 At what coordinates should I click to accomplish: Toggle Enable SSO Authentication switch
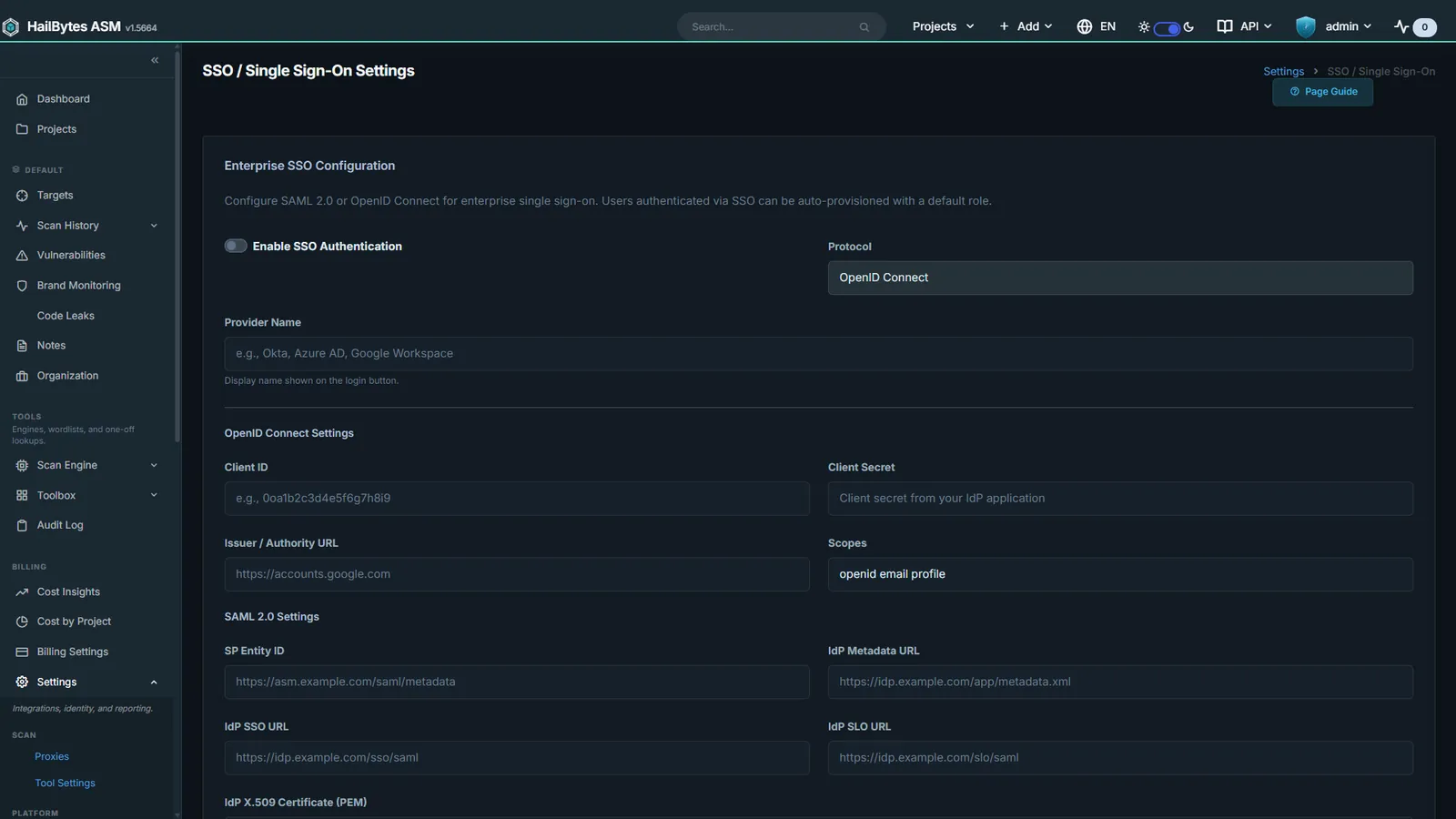[x=236, y=246]
